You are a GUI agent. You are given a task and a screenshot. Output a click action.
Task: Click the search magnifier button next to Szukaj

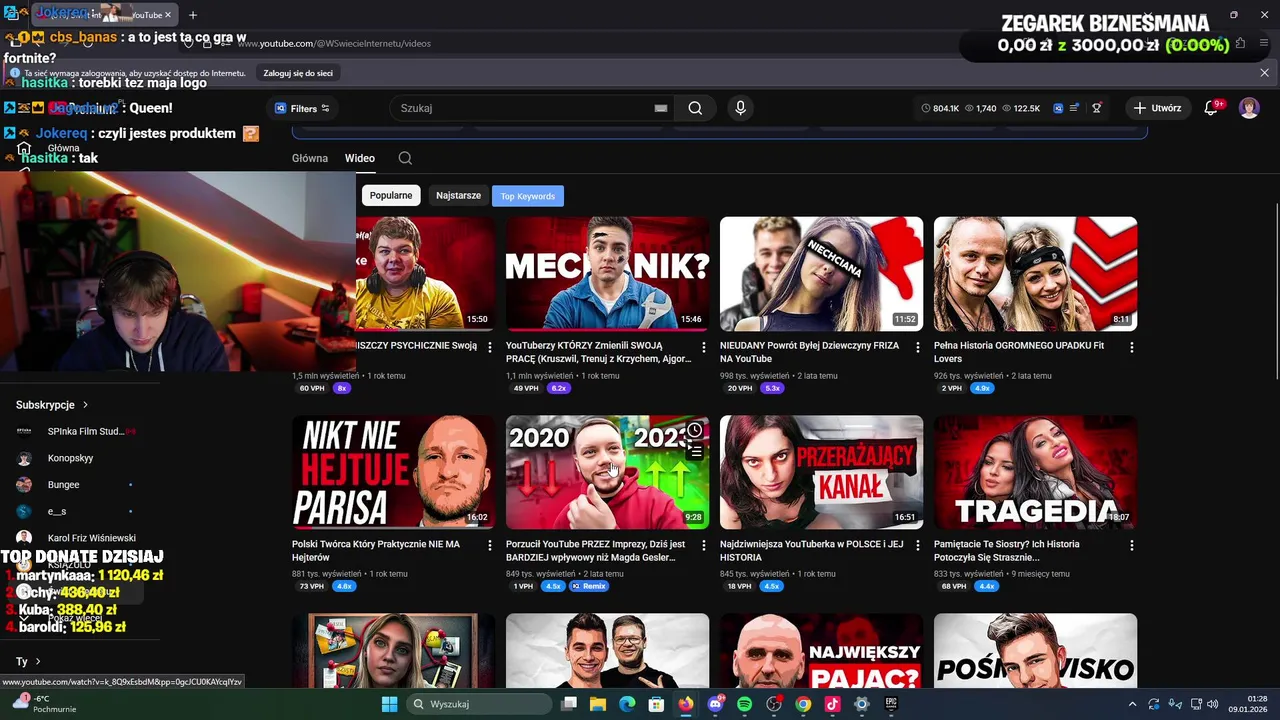pos(695,108)
